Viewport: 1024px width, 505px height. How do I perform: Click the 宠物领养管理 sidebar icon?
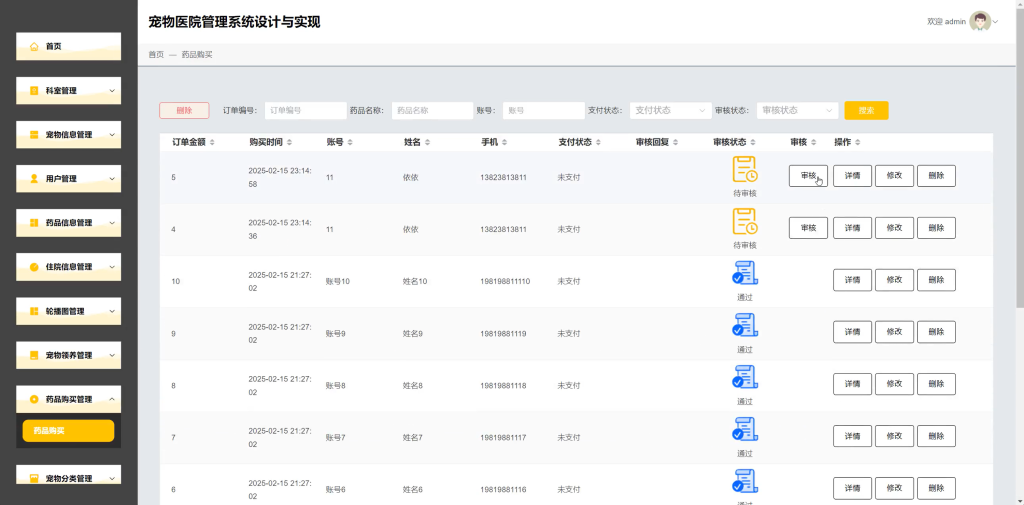point(35,355)
